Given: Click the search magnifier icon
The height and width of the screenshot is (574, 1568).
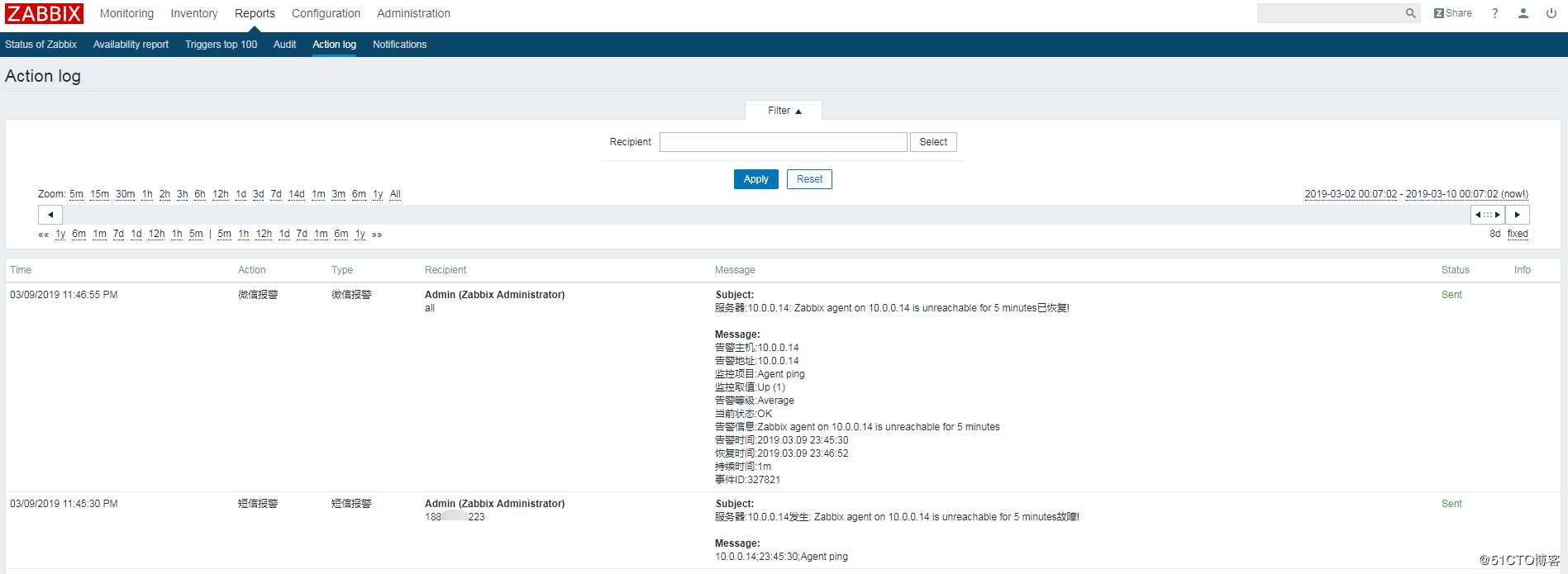Looking at the screenshot, I should coord(1411,13).
